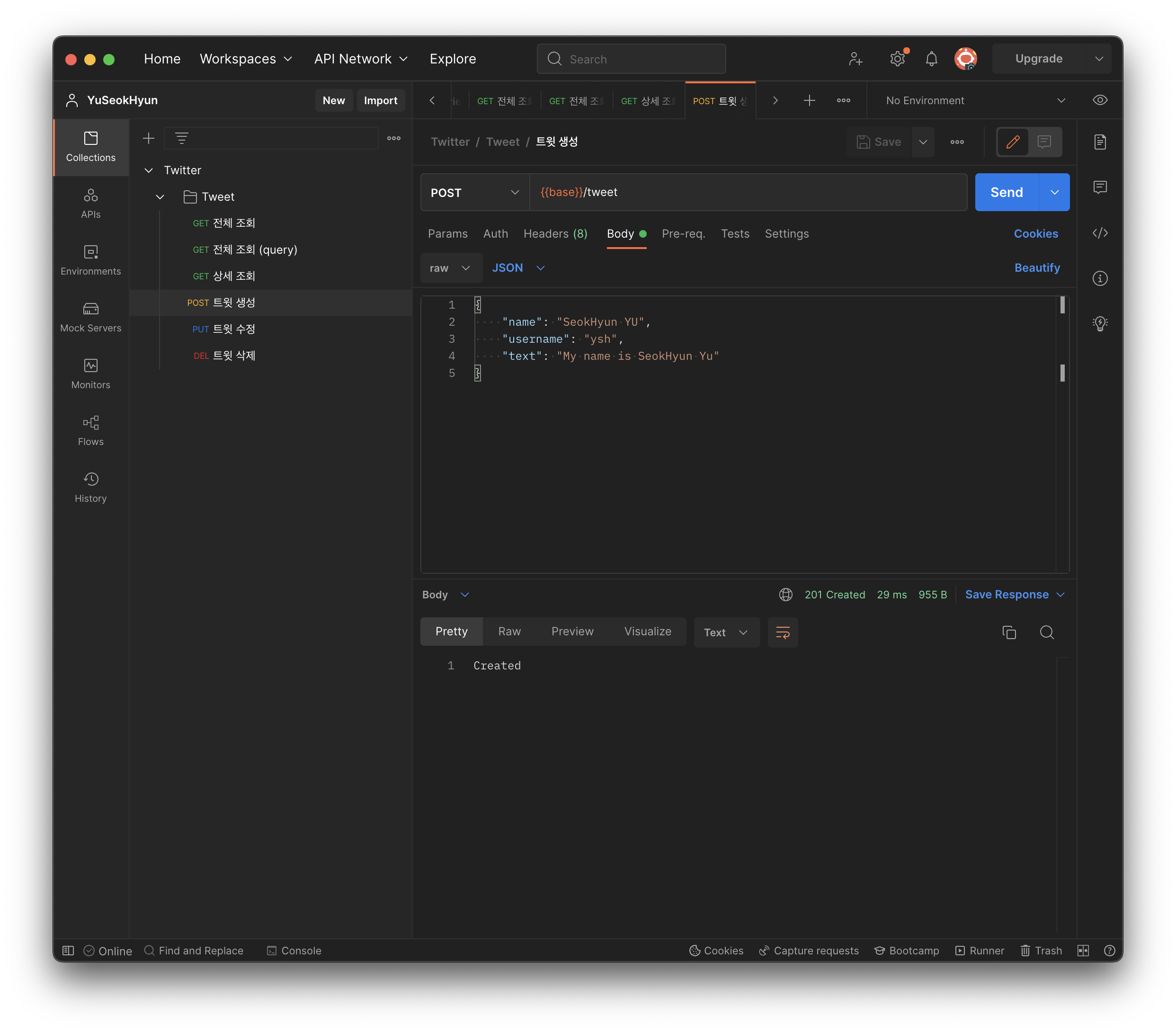The width and height of the screenshot is (1176, 1032).
Task: Toggle two-pane layout in status bar
Action: 1083,950
